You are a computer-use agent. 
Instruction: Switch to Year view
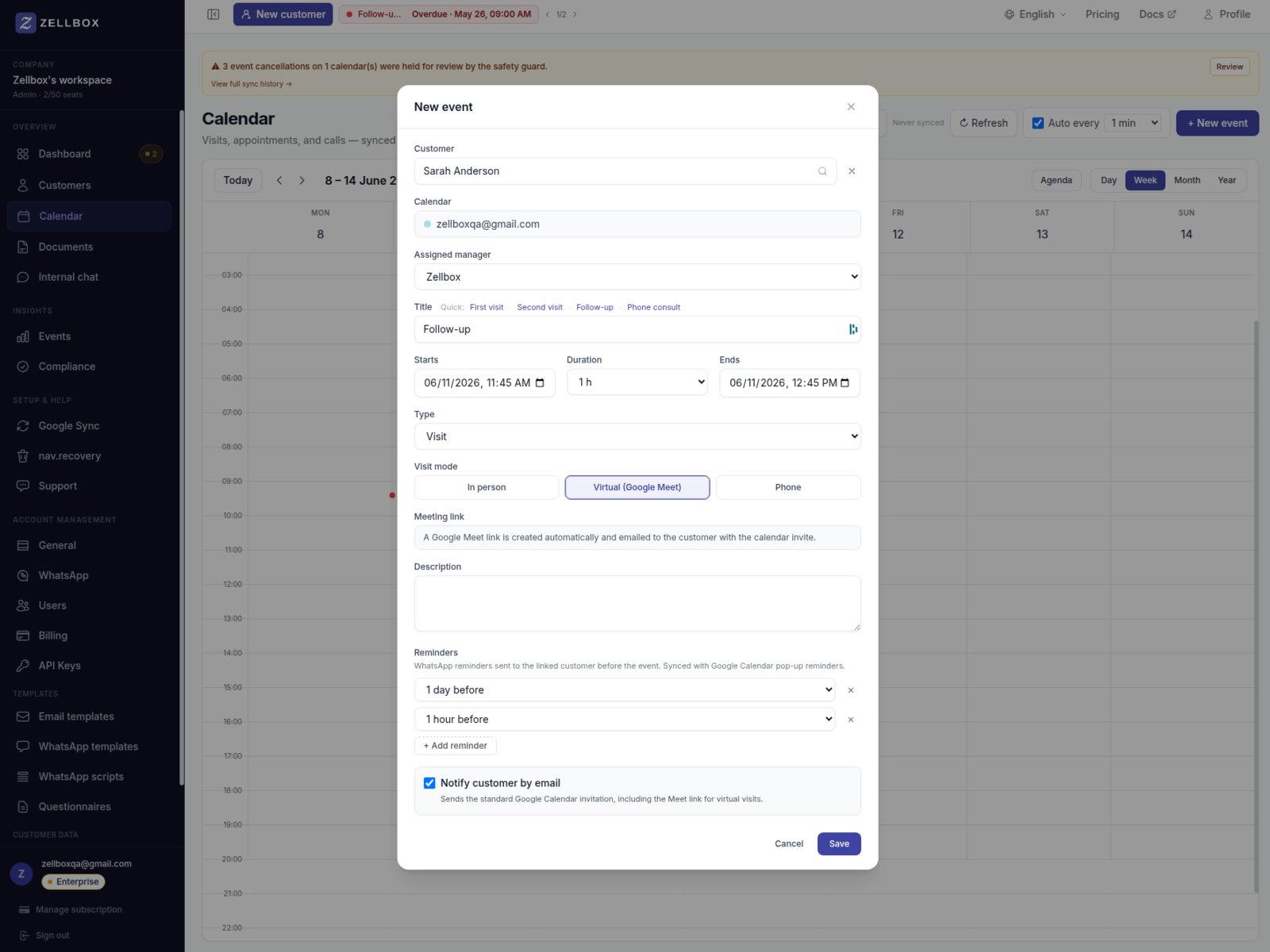click(x=1227, y=180)
